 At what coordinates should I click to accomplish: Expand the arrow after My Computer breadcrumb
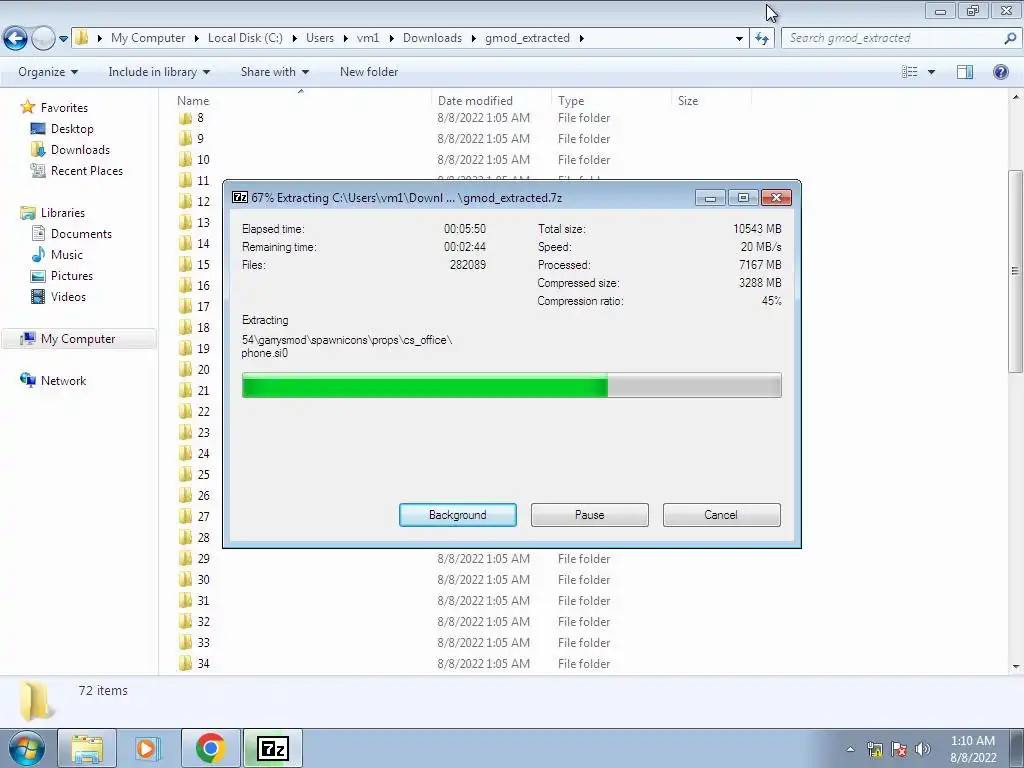(196, 39)
